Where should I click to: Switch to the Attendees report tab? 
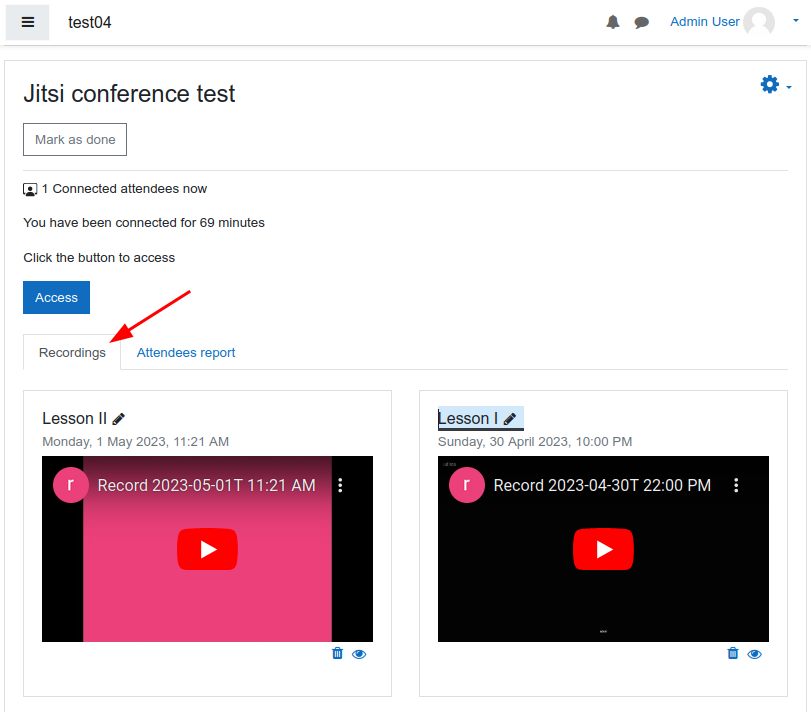(186, 352)
